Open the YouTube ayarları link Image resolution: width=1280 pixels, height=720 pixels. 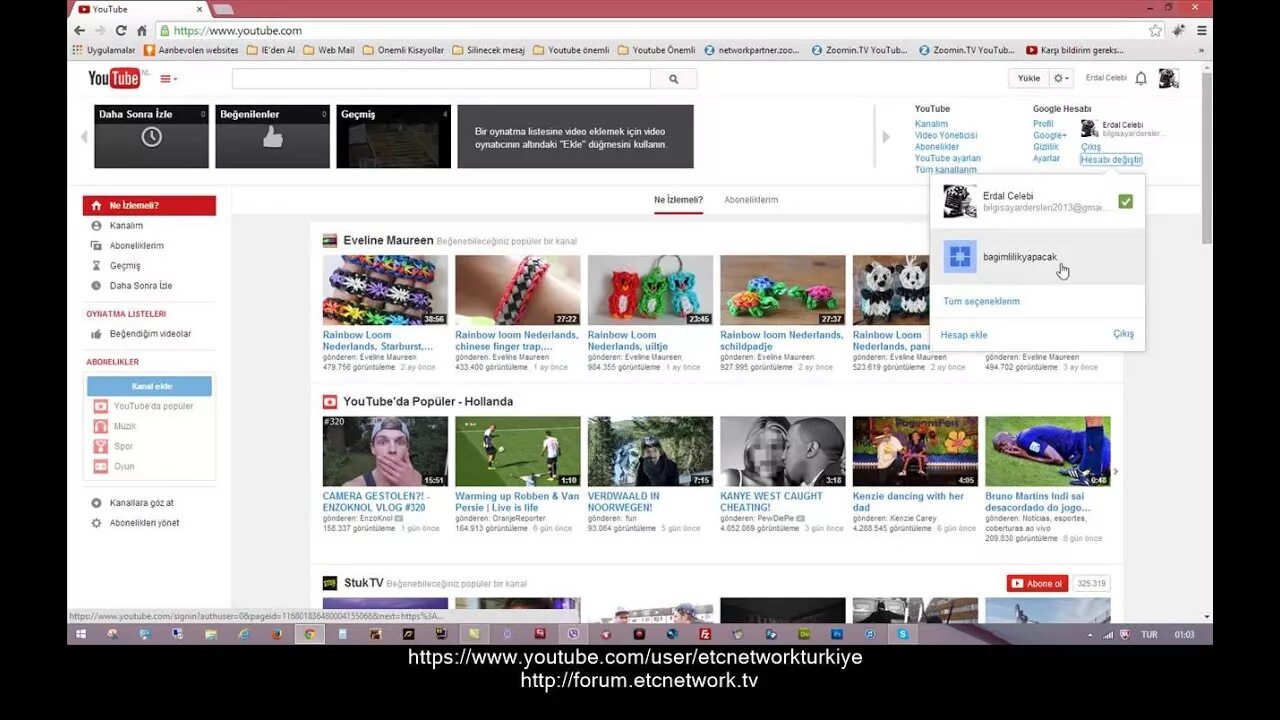point(948,158)
